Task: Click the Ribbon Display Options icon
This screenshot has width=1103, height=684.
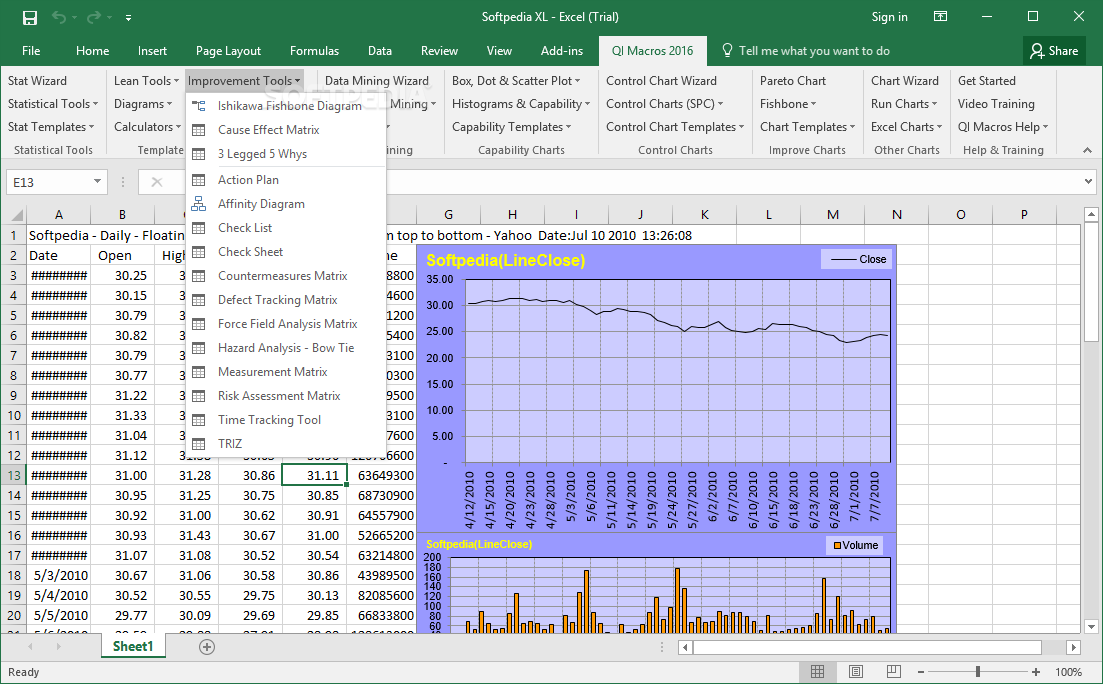Action: click(x=941, y=16)
